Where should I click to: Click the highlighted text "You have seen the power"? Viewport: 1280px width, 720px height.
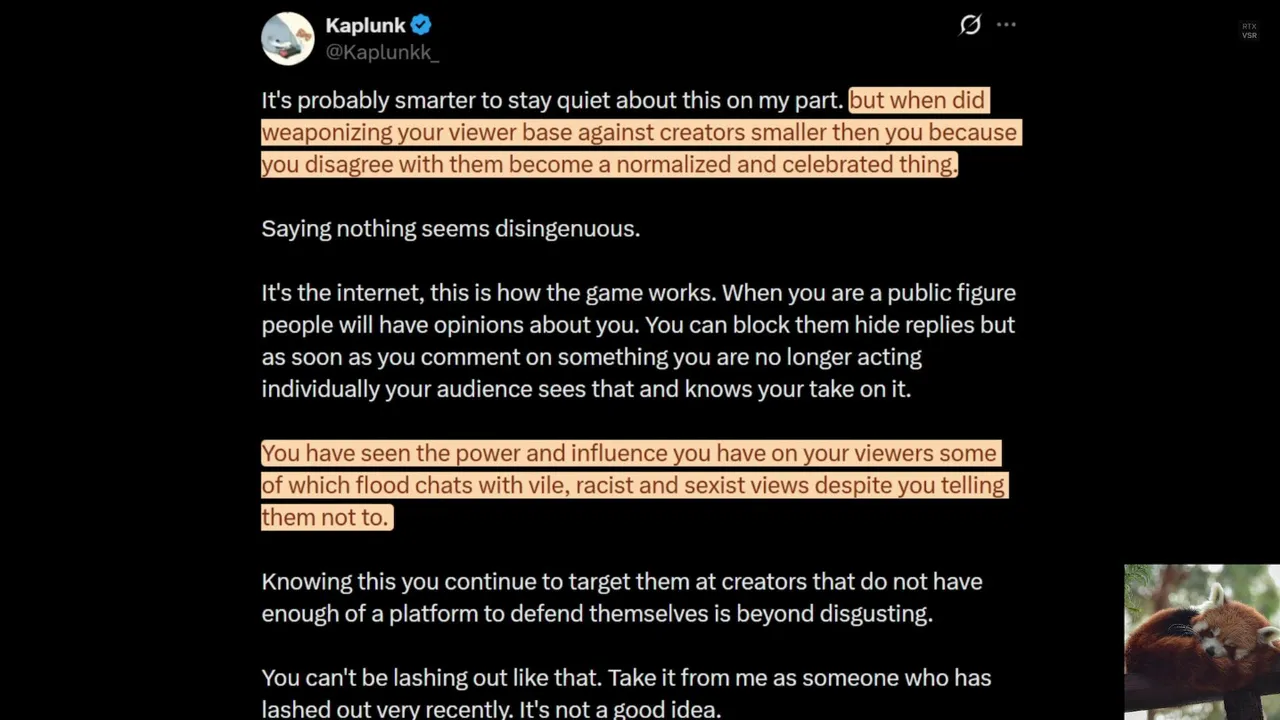coord(386,453)
